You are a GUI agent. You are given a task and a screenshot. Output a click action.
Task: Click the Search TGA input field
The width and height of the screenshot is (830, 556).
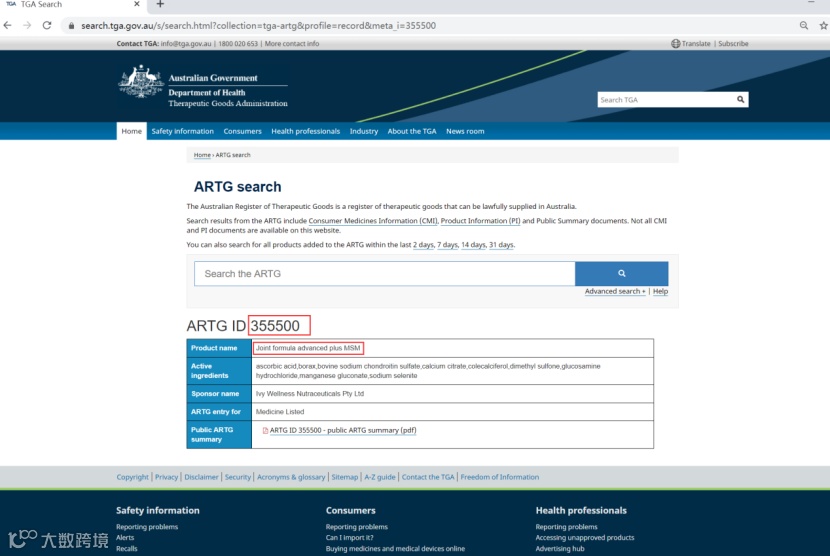(x=665, y=100)
